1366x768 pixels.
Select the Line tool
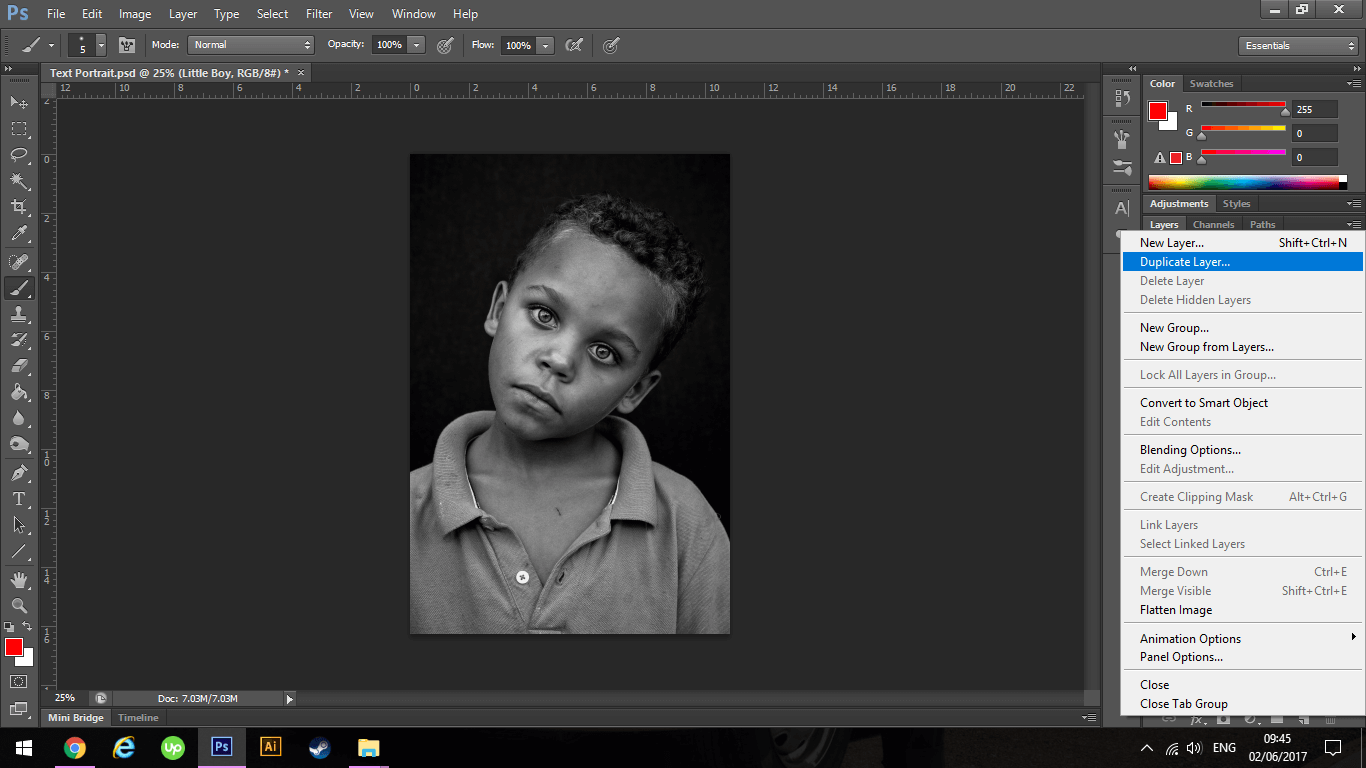point(19,551)
